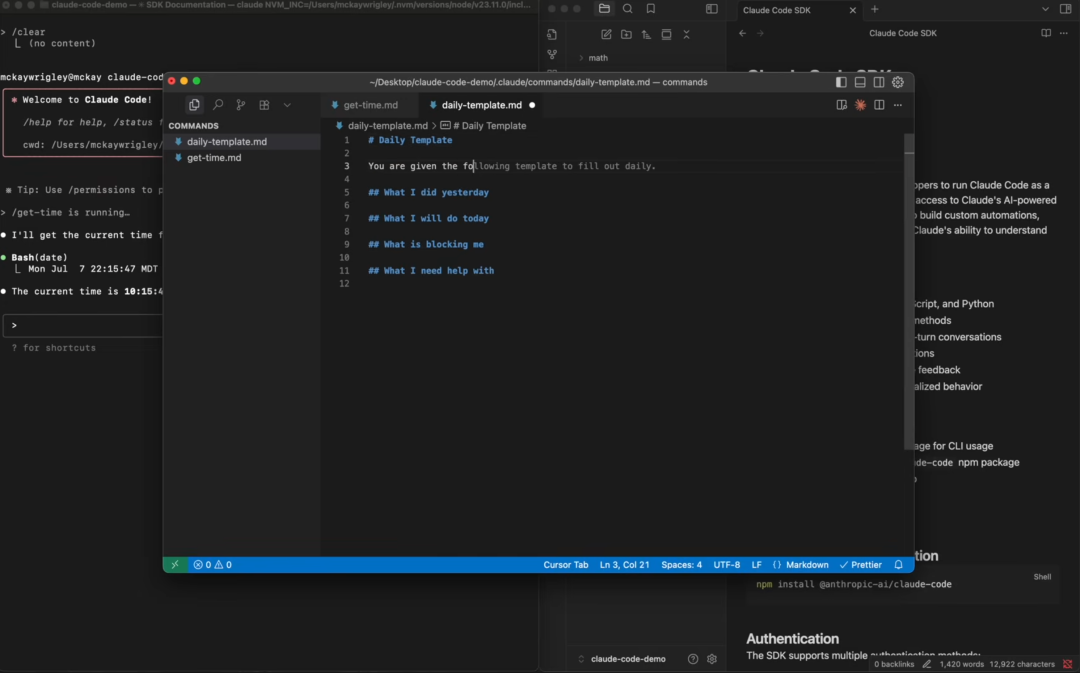Open get-time.md in the COMMANDS file list
Image resolution: width=1080 pixels, height=673 pixels.
coord(241,158)
